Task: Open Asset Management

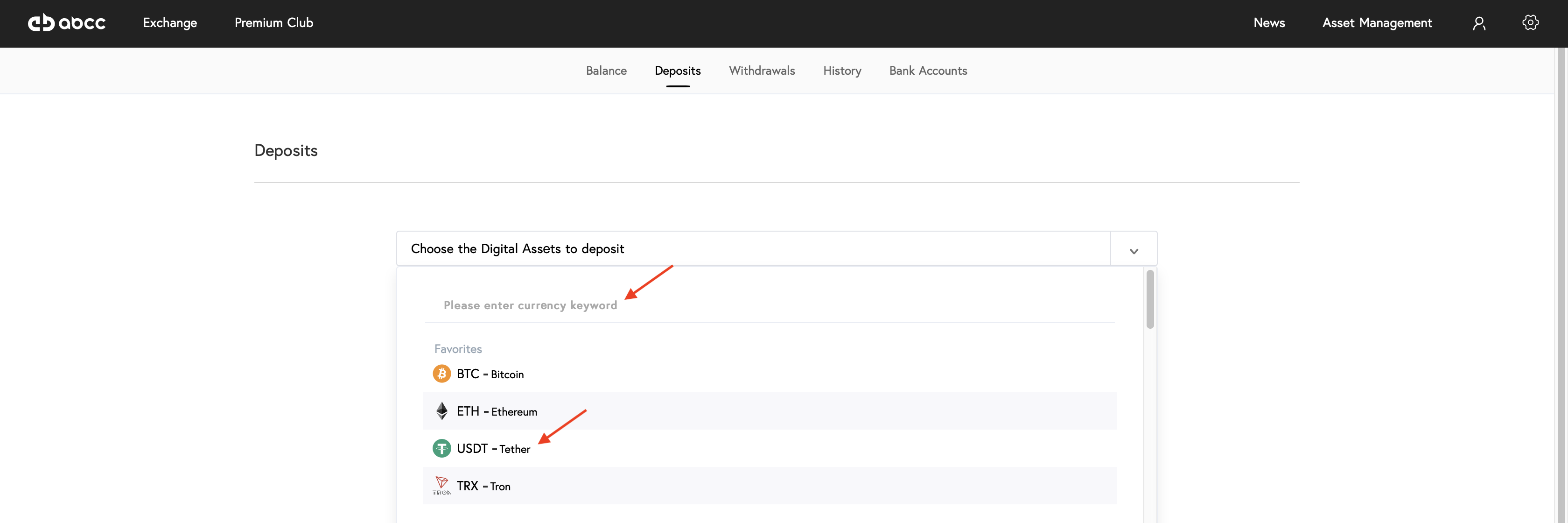Action: (1377, 23)
